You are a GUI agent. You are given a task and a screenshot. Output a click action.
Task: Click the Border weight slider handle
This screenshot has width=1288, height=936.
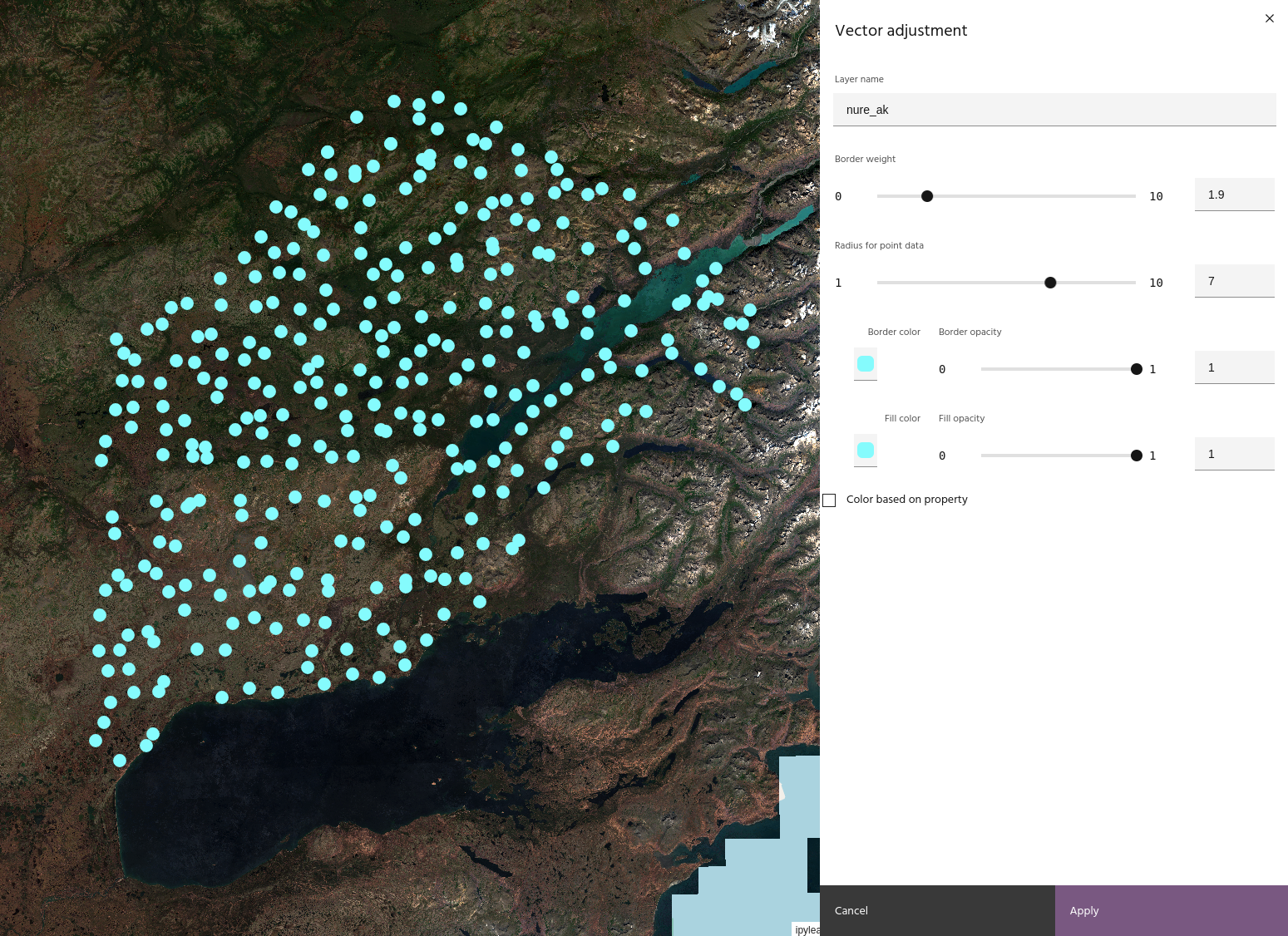927,196
